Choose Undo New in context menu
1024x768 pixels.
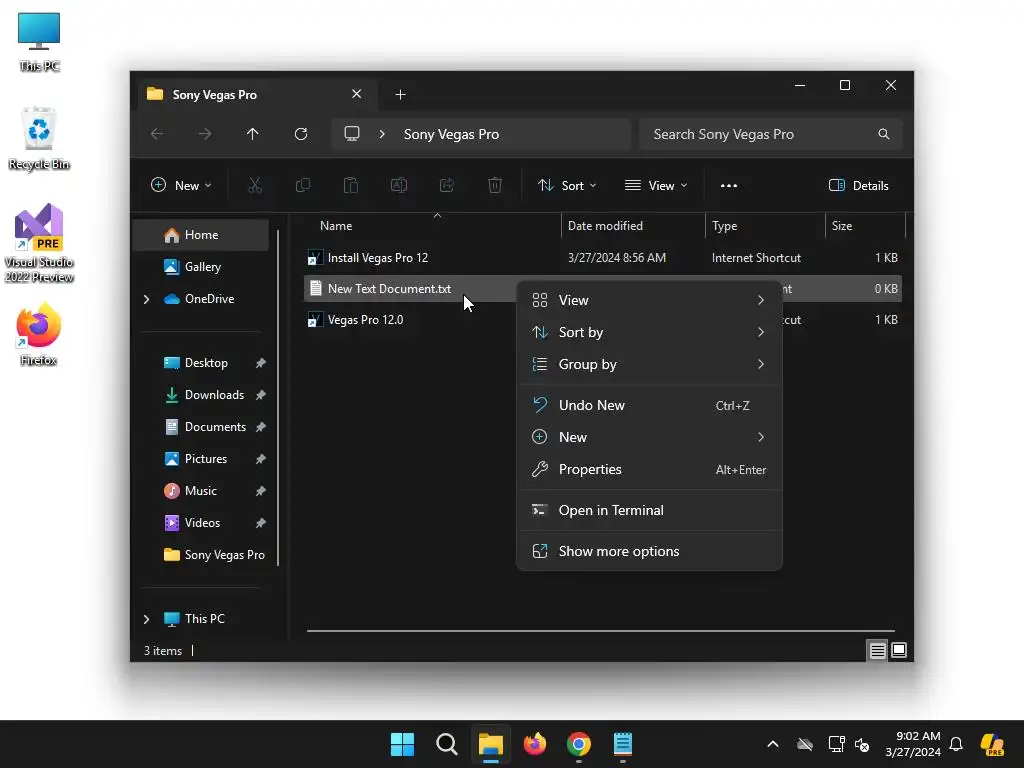[649, 406]
